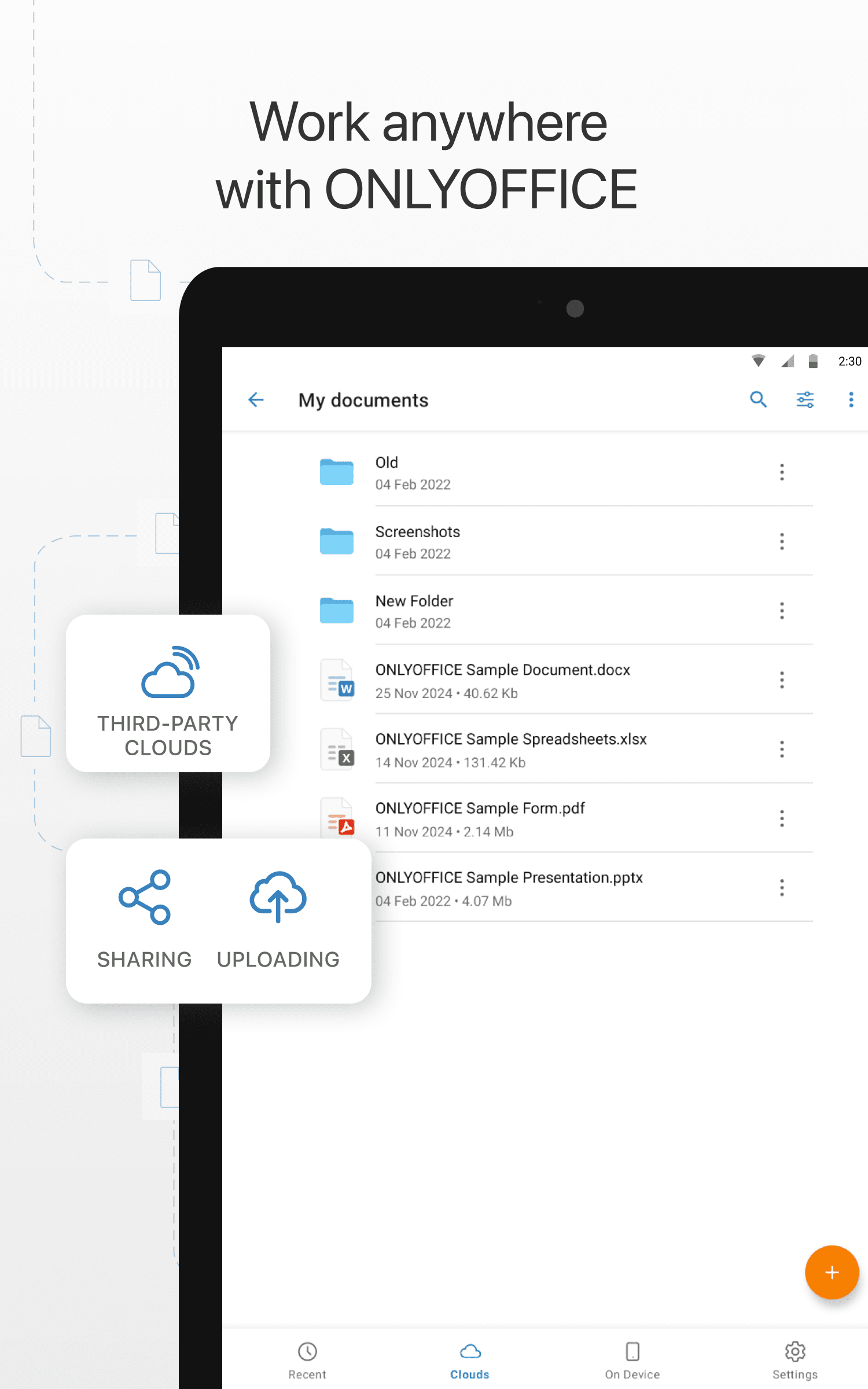Open the filter and sort options icon
The height and width of the screenshot is (1389, 868).
[x=805, y=400]
